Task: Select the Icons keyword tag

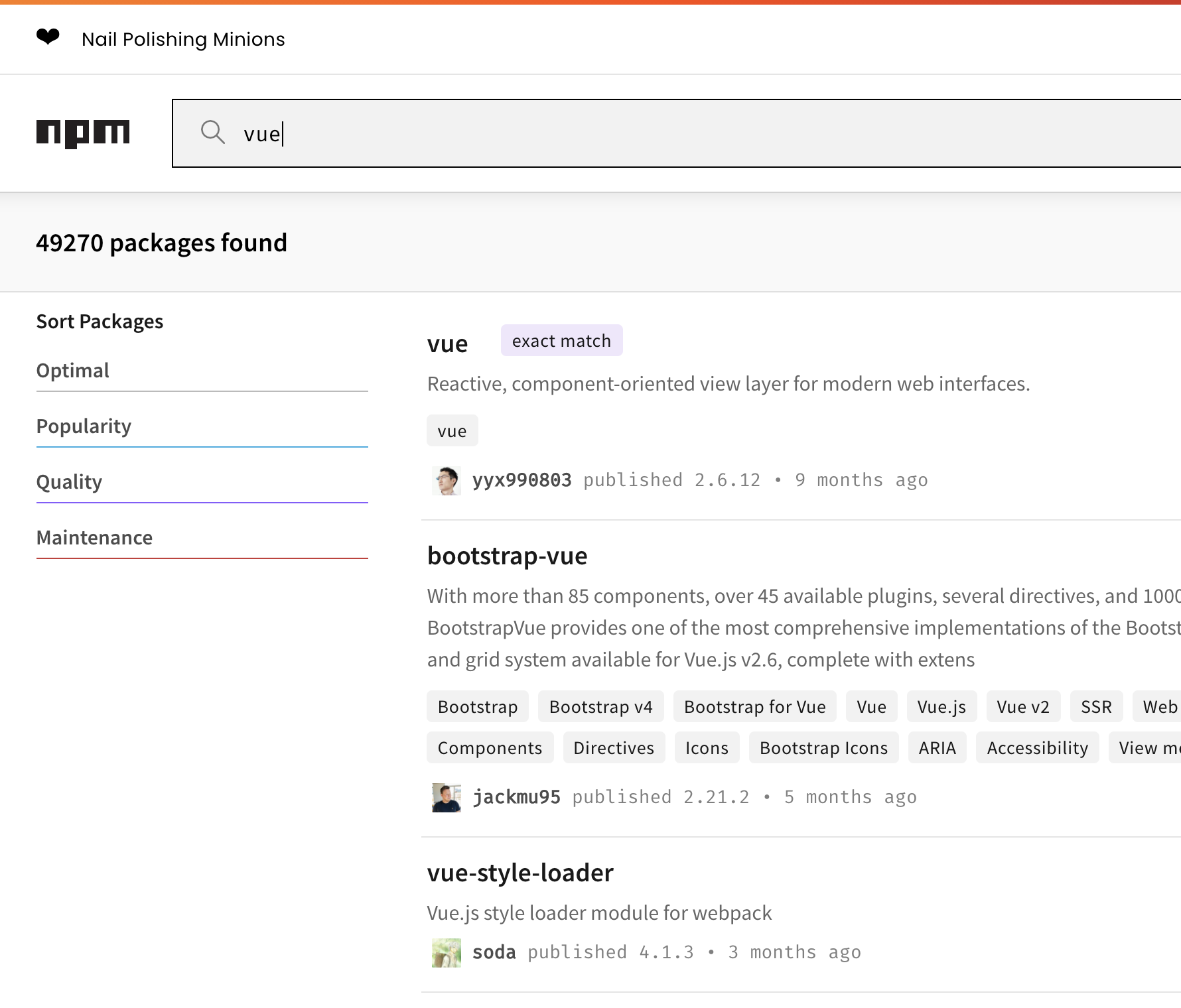Action: tap(707, 748)
